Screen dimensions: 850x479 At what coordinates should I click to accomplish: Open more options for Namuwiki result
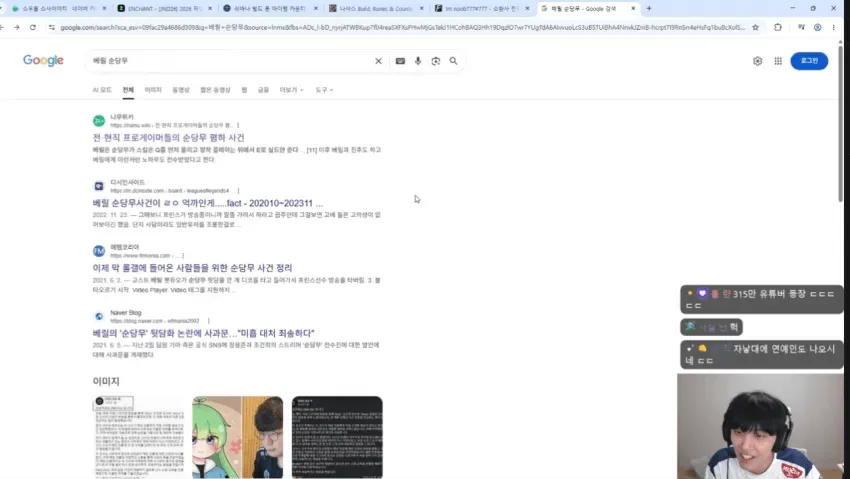click(238, 125)
